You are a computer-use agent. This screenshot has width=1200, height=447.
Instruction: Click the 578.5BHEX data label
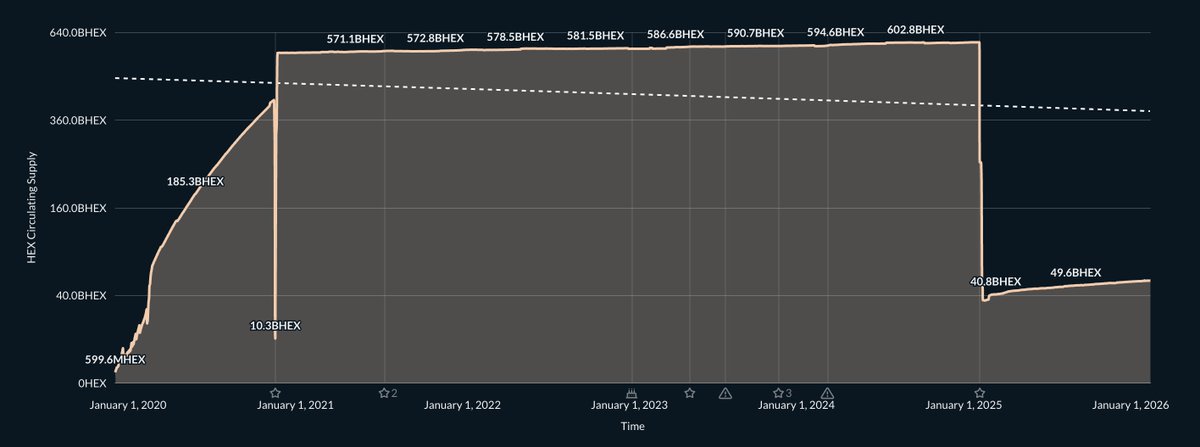515,37
